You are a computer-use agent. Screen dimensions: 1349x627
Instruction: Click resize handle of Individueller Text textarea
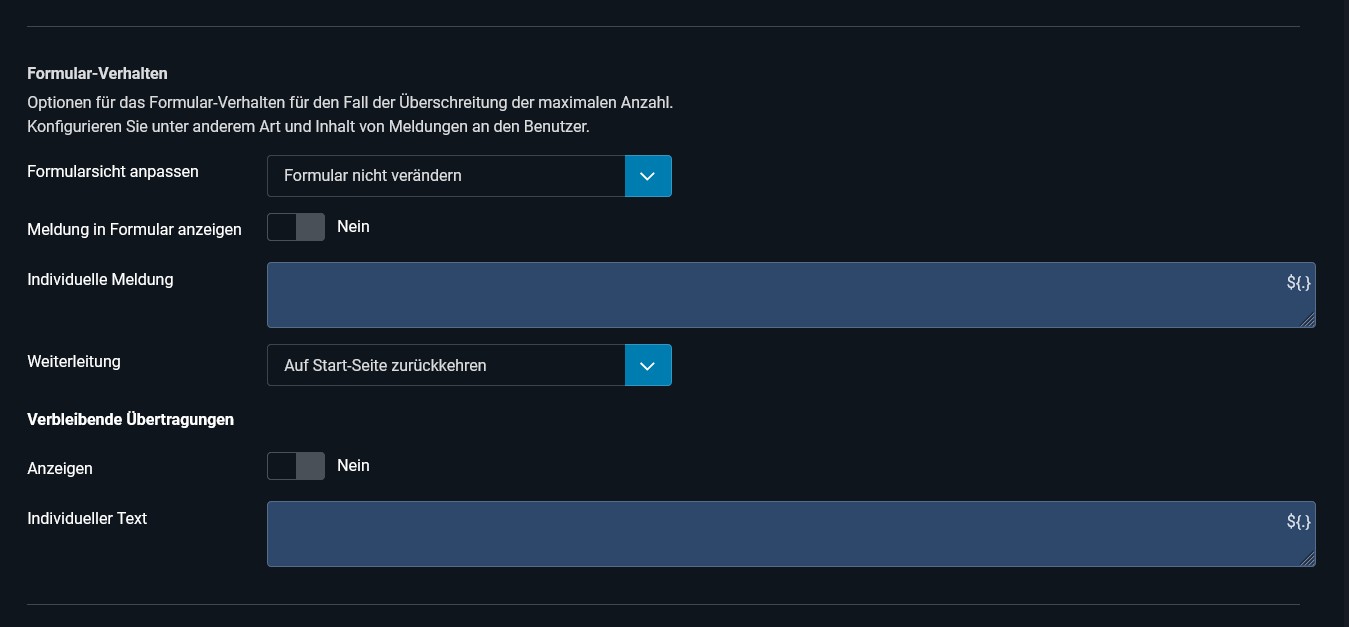1308,559
